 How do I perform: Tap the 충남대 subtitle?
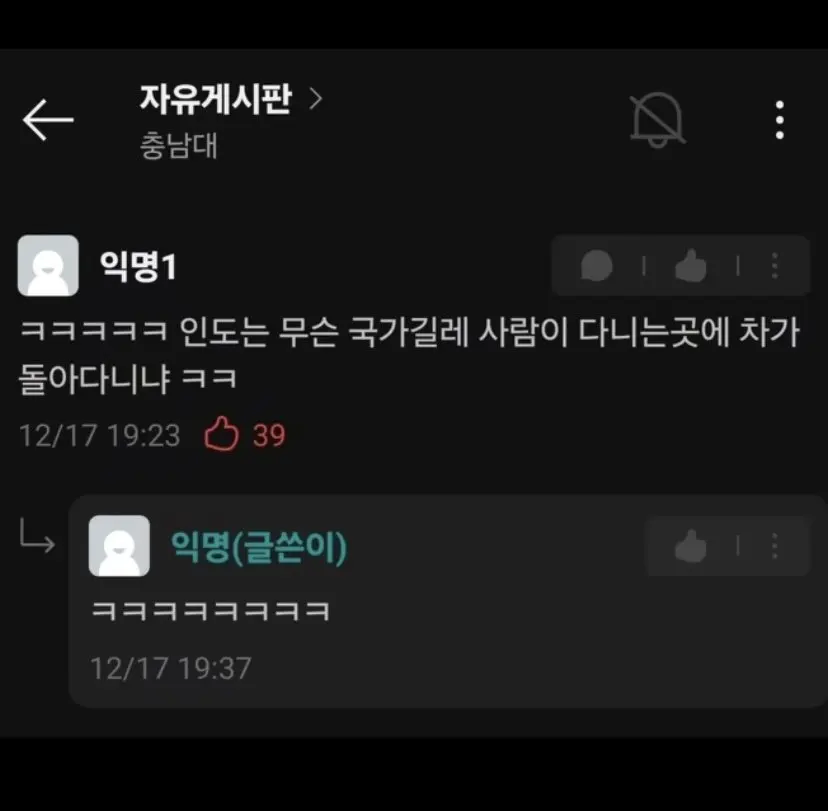pos(178,145)
